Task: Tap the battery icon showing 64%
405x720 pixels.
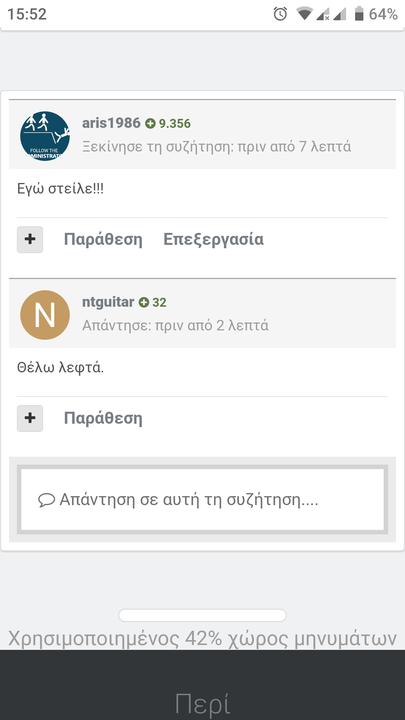Action: tap(359, 14)
